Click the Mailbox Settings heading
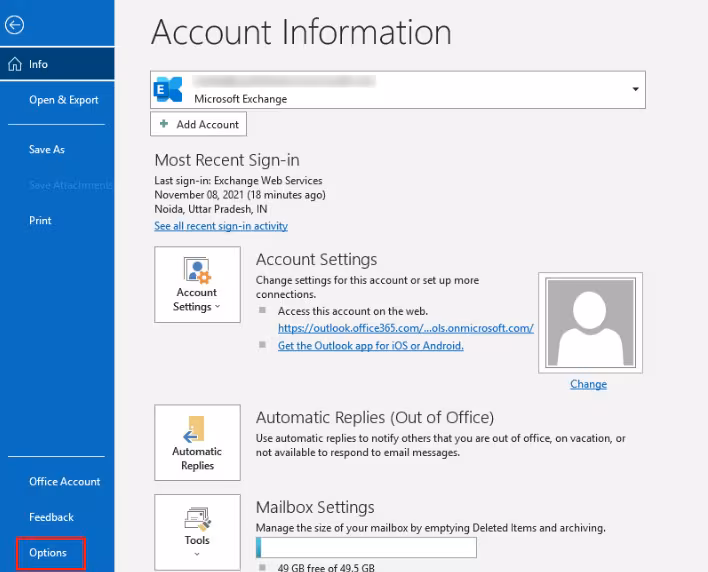Screen dimensions: 708x572 click(315, 507)
